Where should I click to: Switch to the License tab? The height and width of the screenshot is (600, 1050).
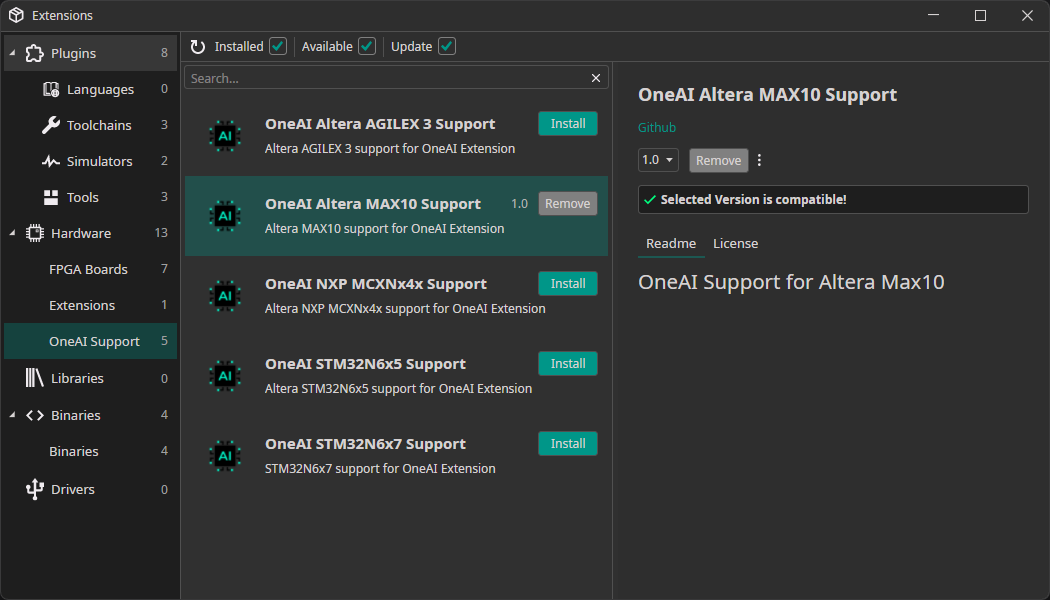click(x=735, y=243)
